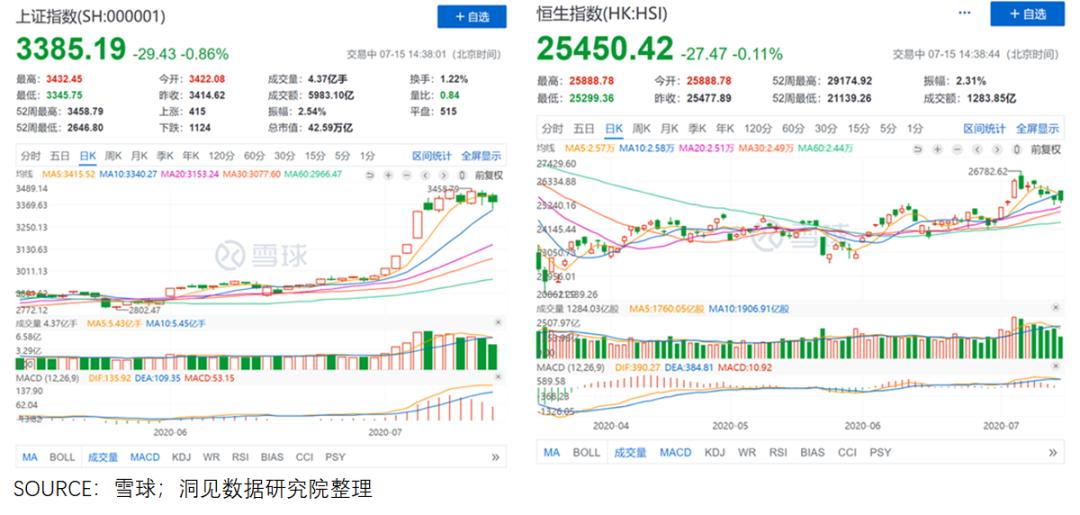Click candlestick style icon on Hang Seng chart
The height and width of the screenshot is (515, 1080).
pos(1017,149)
